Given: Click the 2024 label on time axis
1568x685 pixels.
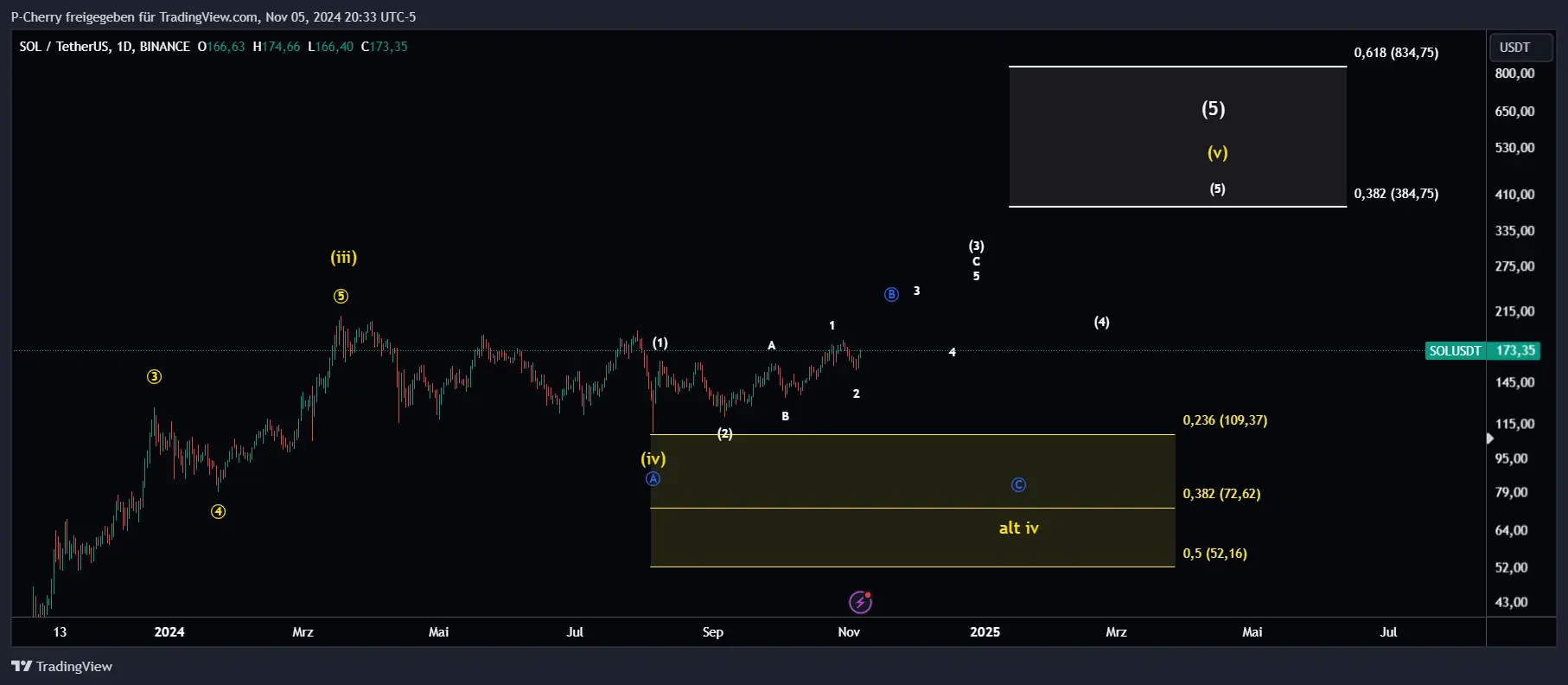Looking at the screenshot, I should (x=169, y=632).
